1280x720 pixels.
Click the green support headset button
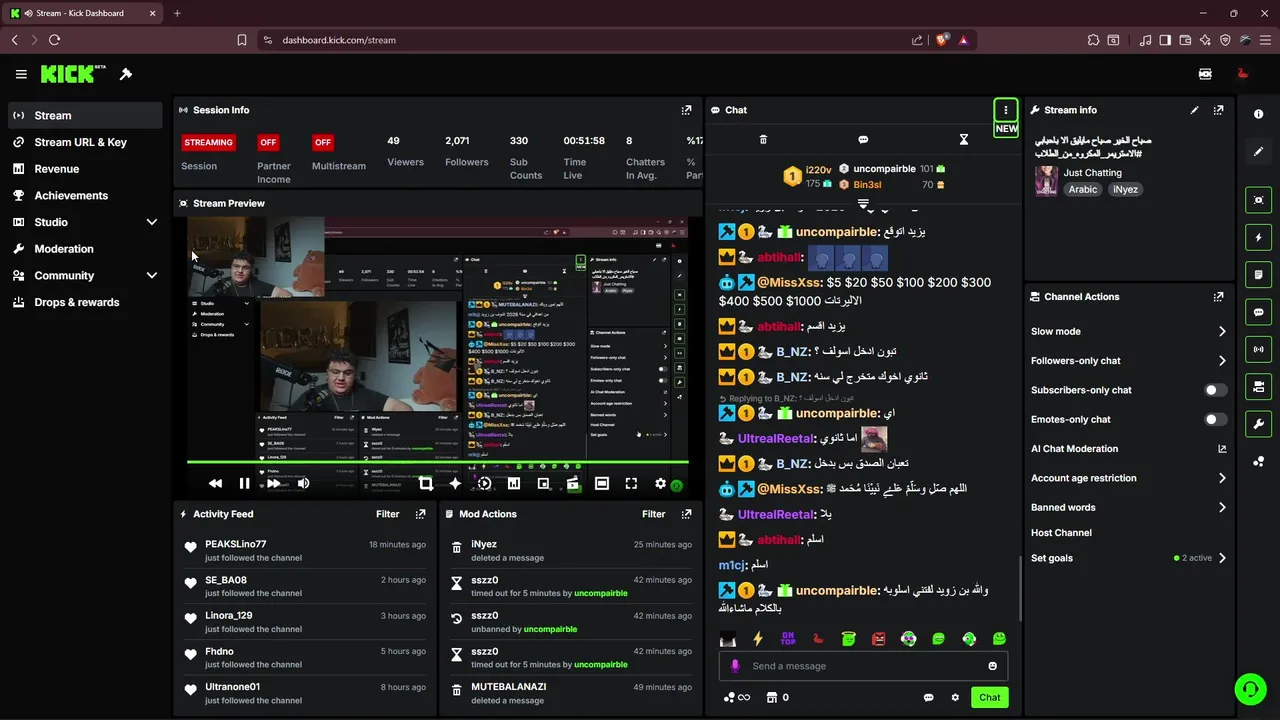click(1250, 689)
